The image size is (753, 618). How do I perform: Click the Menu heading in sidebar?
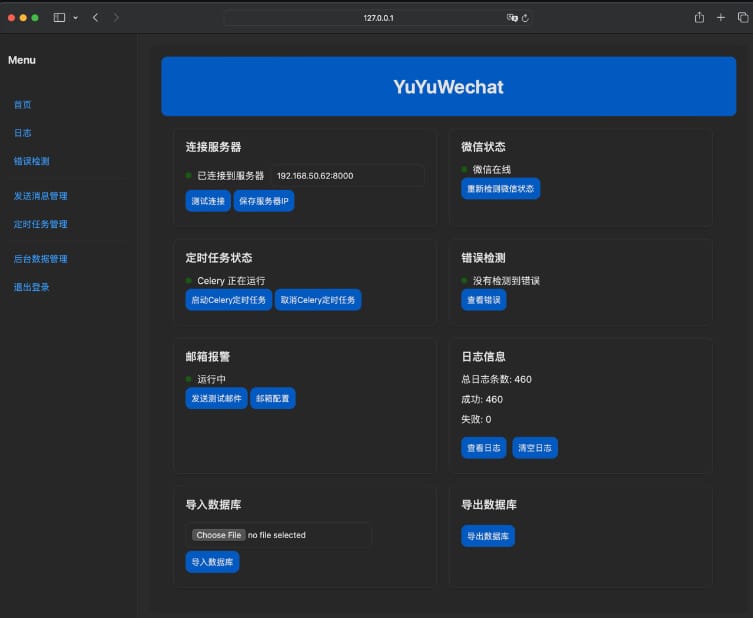point(22,60)
